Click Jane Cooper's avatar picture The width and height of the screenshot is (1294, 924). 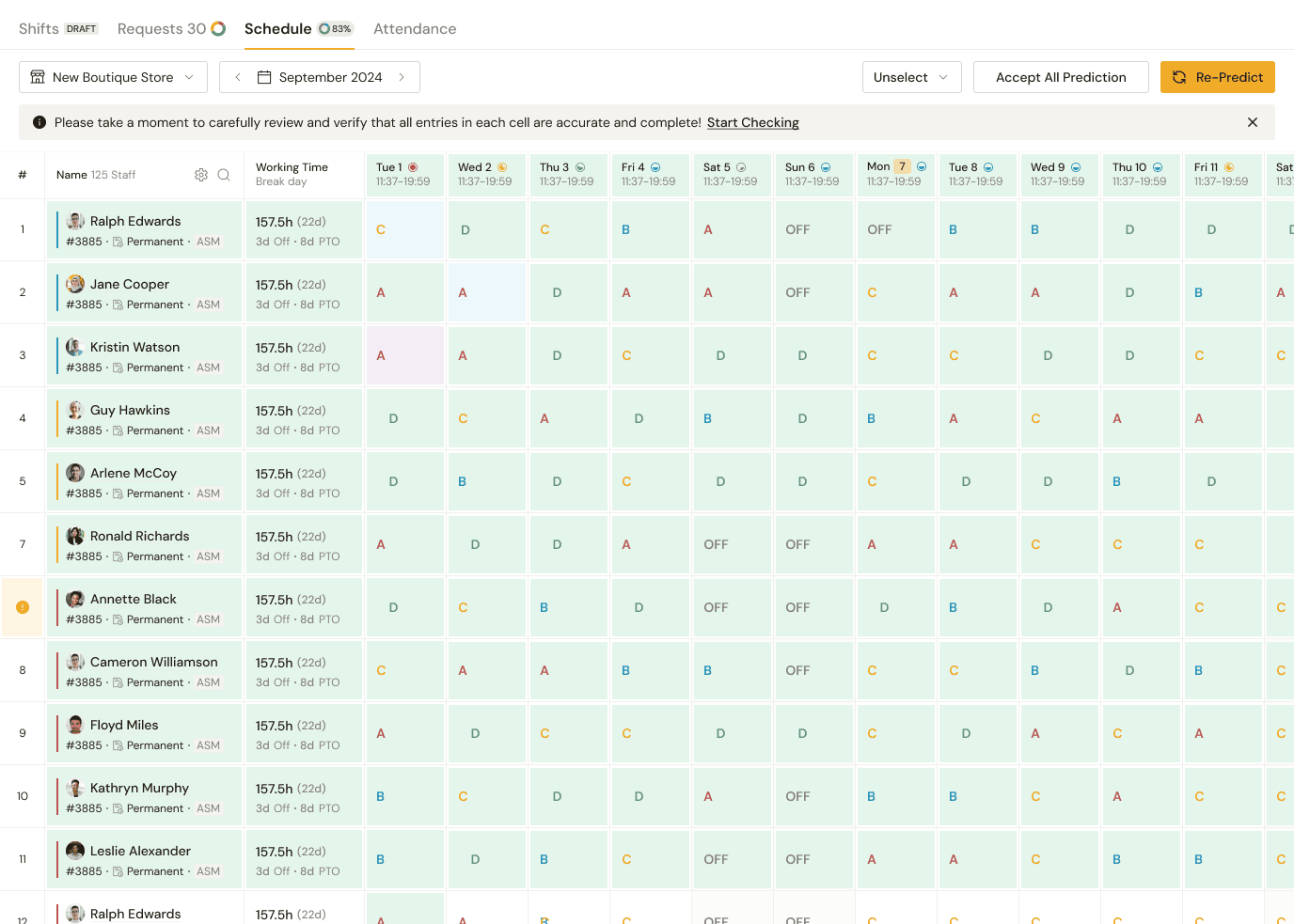click(75, 284)
